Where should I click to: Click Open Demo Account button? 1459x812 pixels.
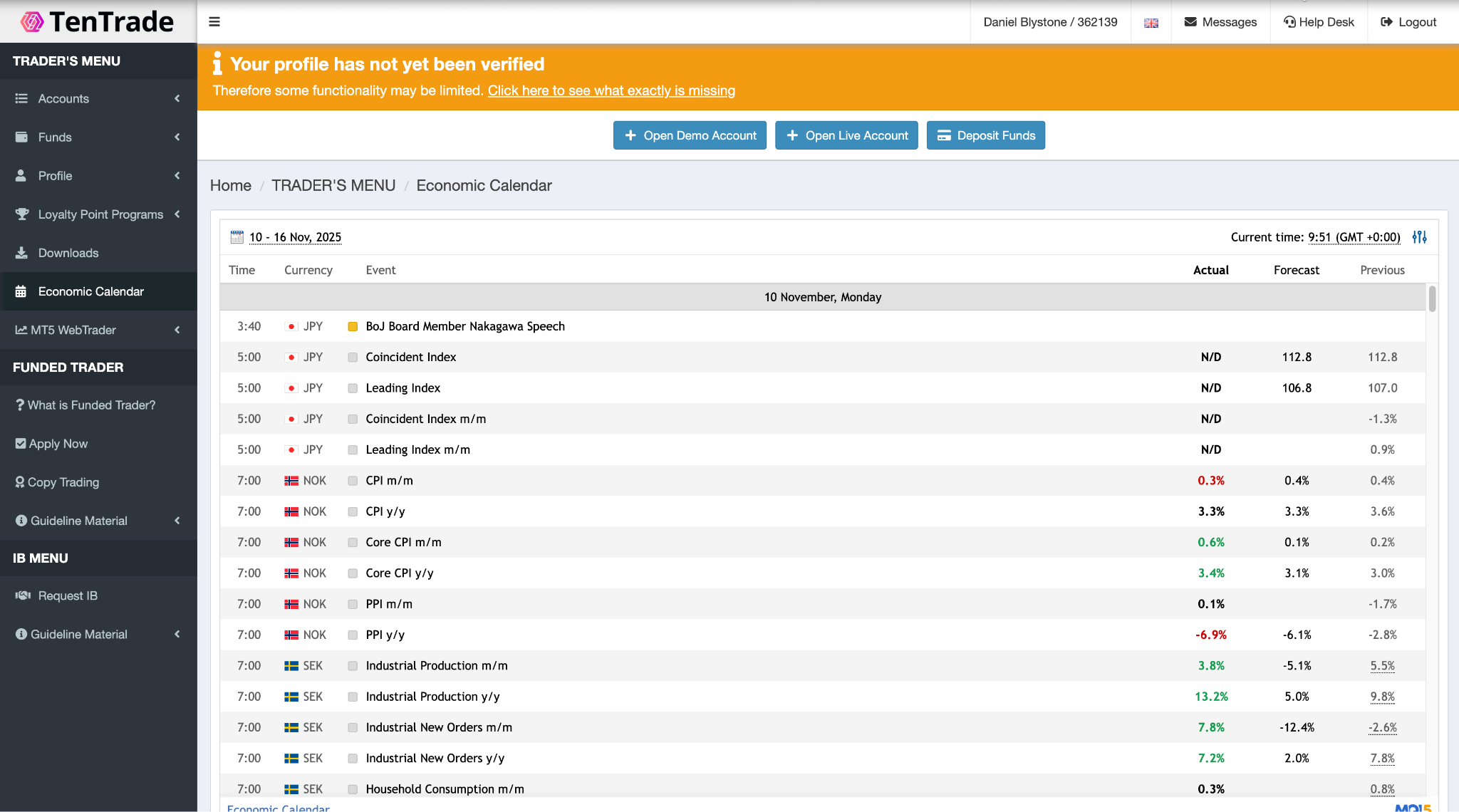(690, 135)
